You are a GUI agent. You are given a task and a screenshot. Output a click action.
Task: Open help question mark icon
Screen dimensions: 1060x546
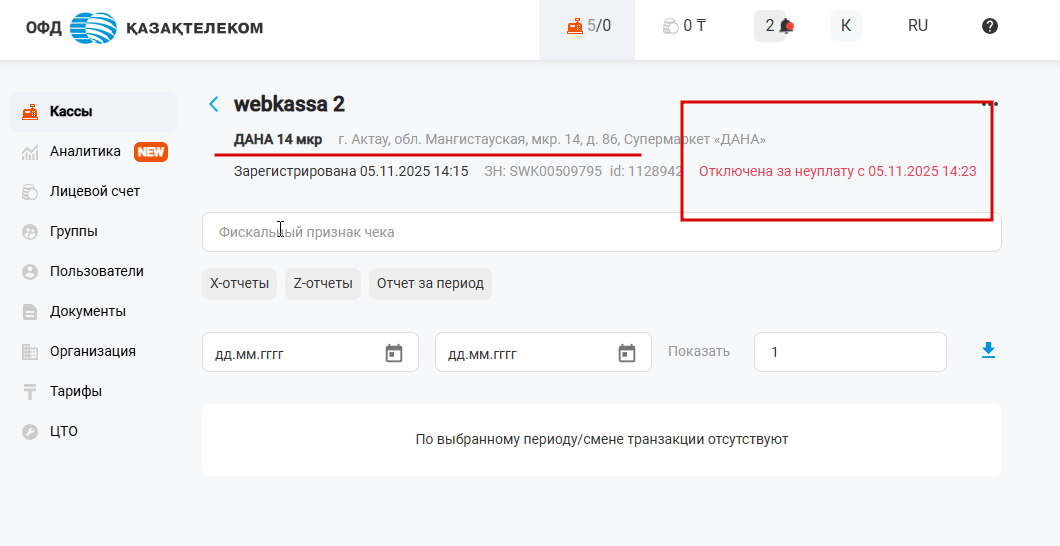coord(990,26)
